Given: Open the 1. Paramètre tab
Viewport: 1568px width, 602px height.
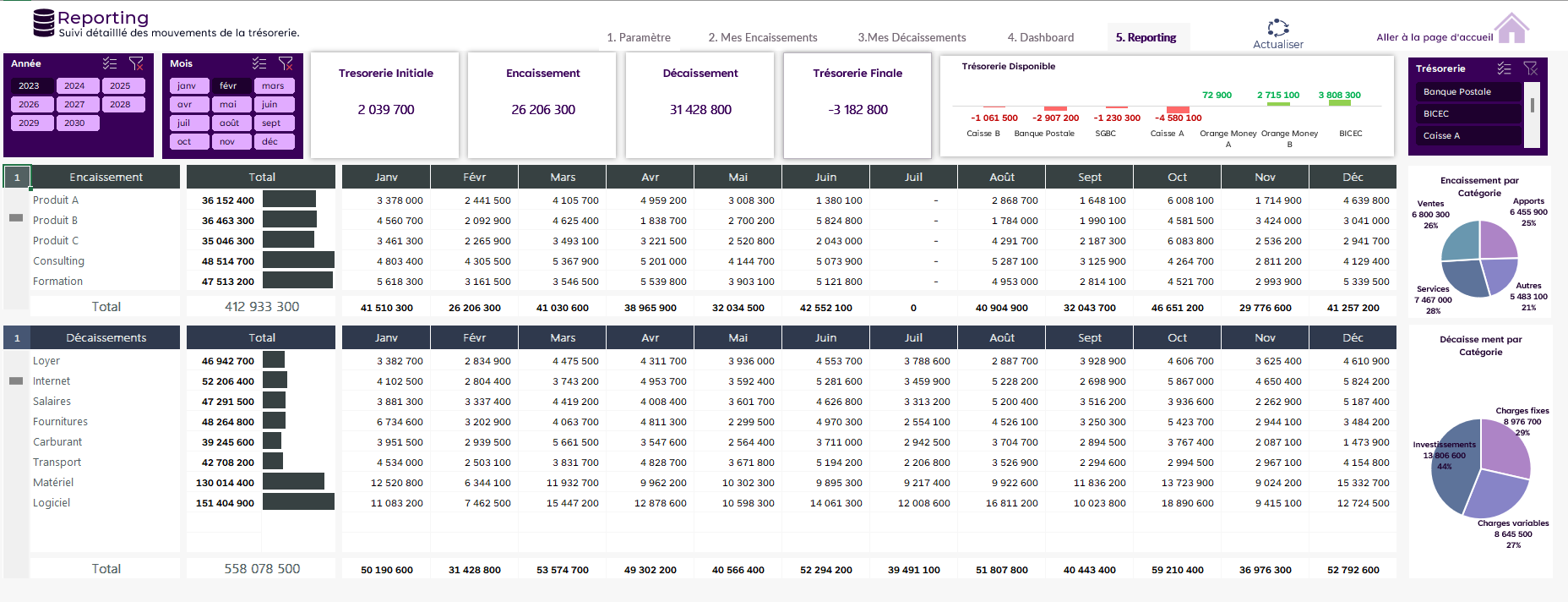Looking at the screenshot, I should pyautogui.click(x=639, y=37).
